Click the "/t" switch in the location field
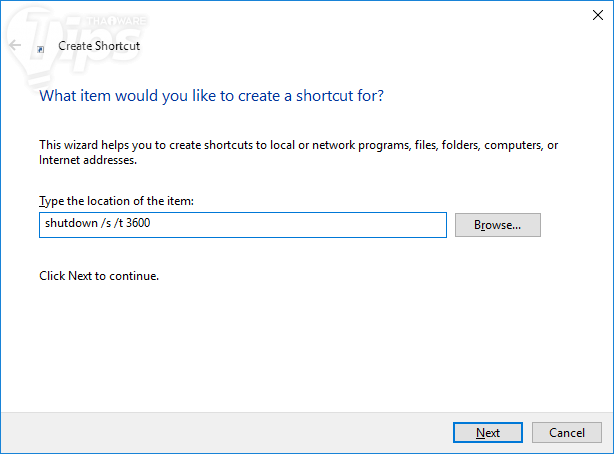614x454 pixels. [x=117, y=225]
